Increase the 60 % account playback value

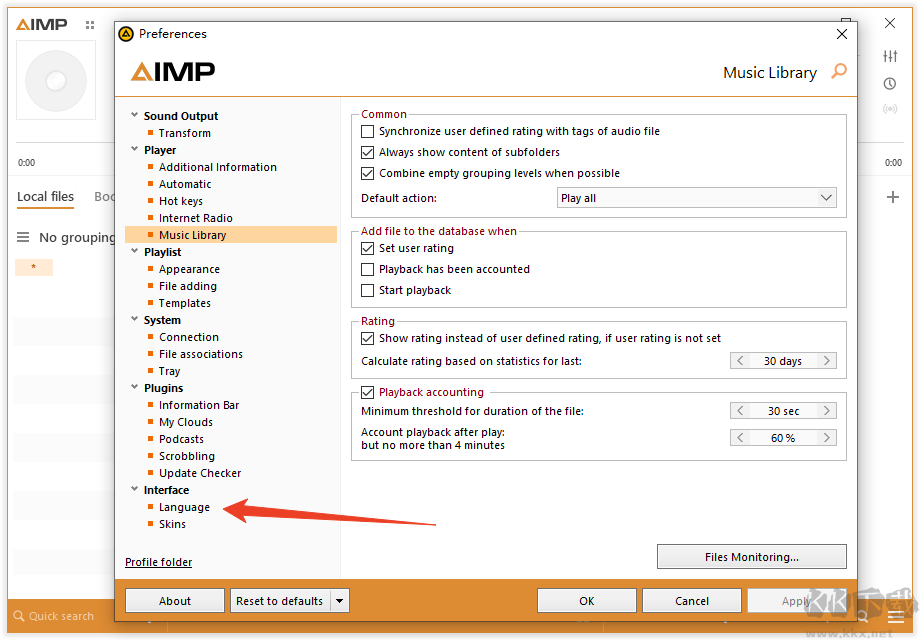click(827, 438)
